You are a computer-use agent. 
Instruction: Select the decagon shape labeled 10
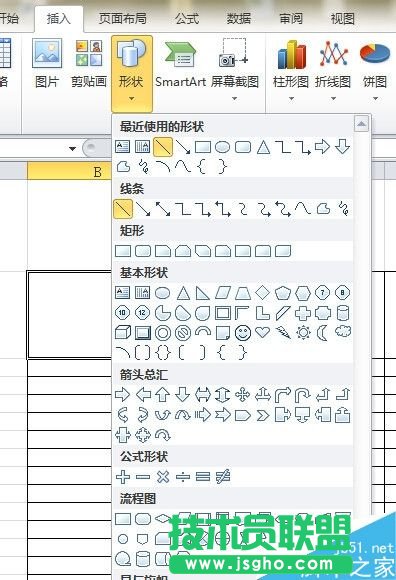122,313
